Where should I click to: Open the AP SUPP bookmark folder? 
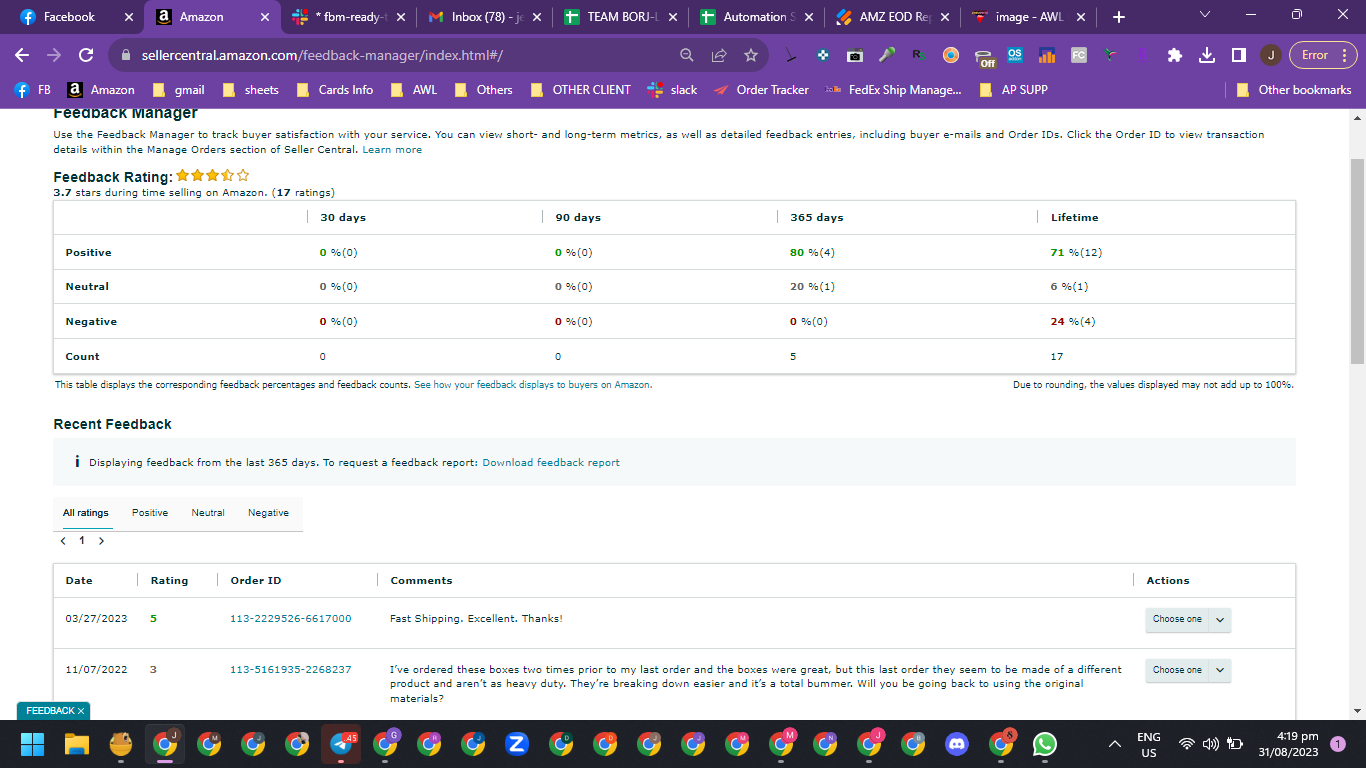point(1014,90)
